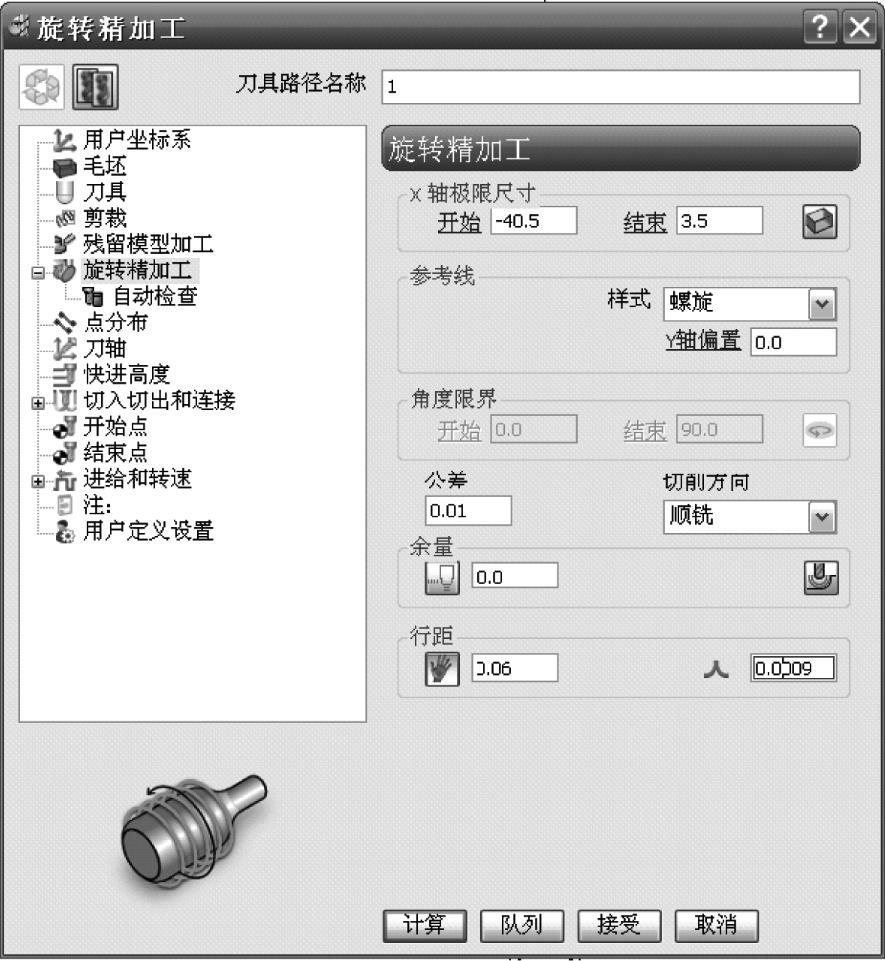Toggle the hand icon beside 行距 value
Screen dimensions: 885x961
click(442, 669)
